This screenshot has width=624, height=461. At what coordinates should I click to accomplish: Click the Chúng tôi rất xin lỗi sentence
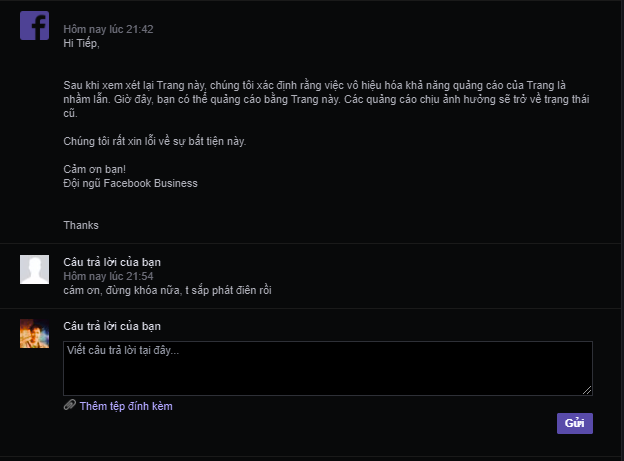point(154,141)
